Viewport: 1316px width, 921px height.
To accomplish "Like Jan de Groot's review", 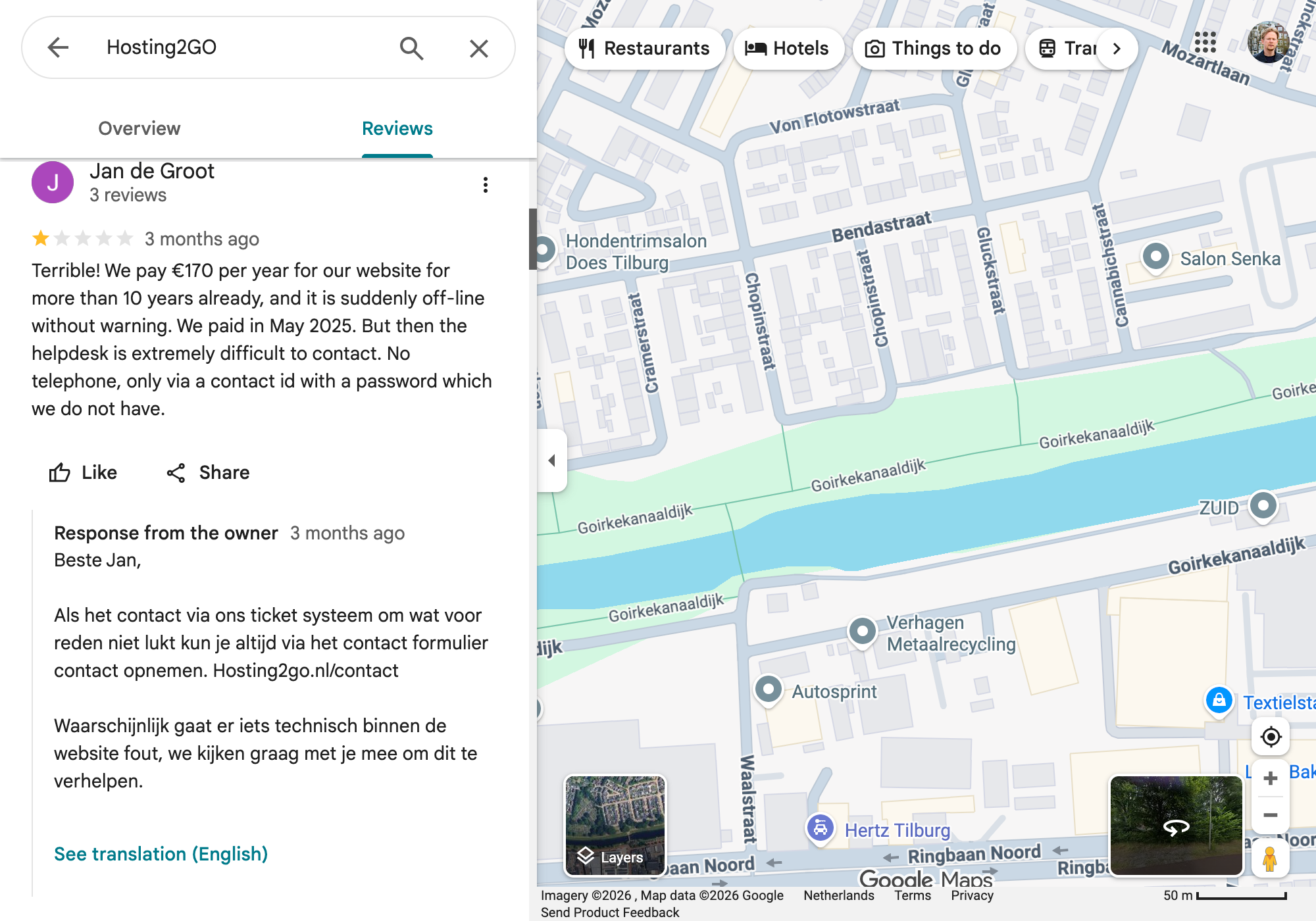I will point(83,472).
